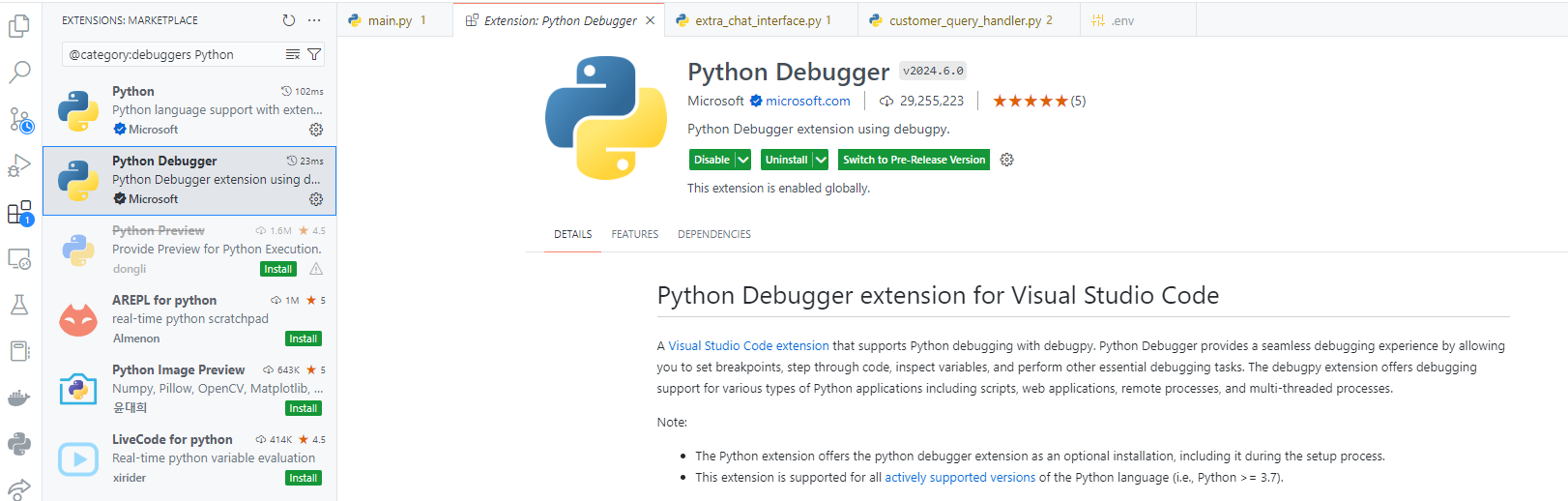The image size is (1568, 501).
Task: Open the Python view in activity bar
Action: point(19,443)
